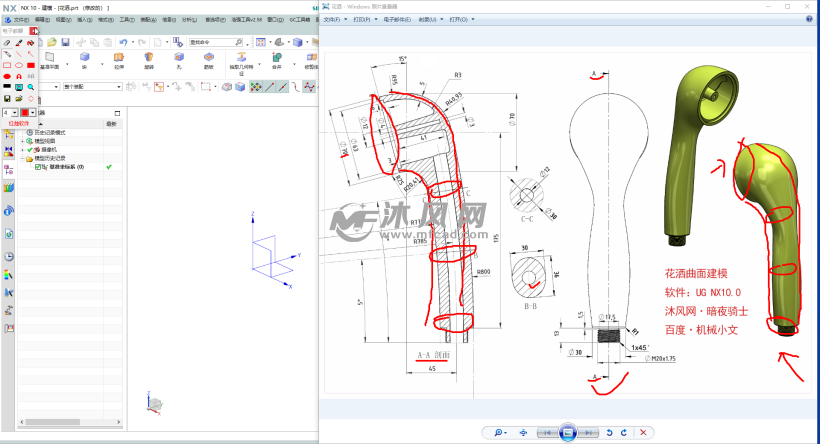The image size is (820, 444).
Task: Toggle the datum coordinate system checkbox
Action: click(38, 167)
